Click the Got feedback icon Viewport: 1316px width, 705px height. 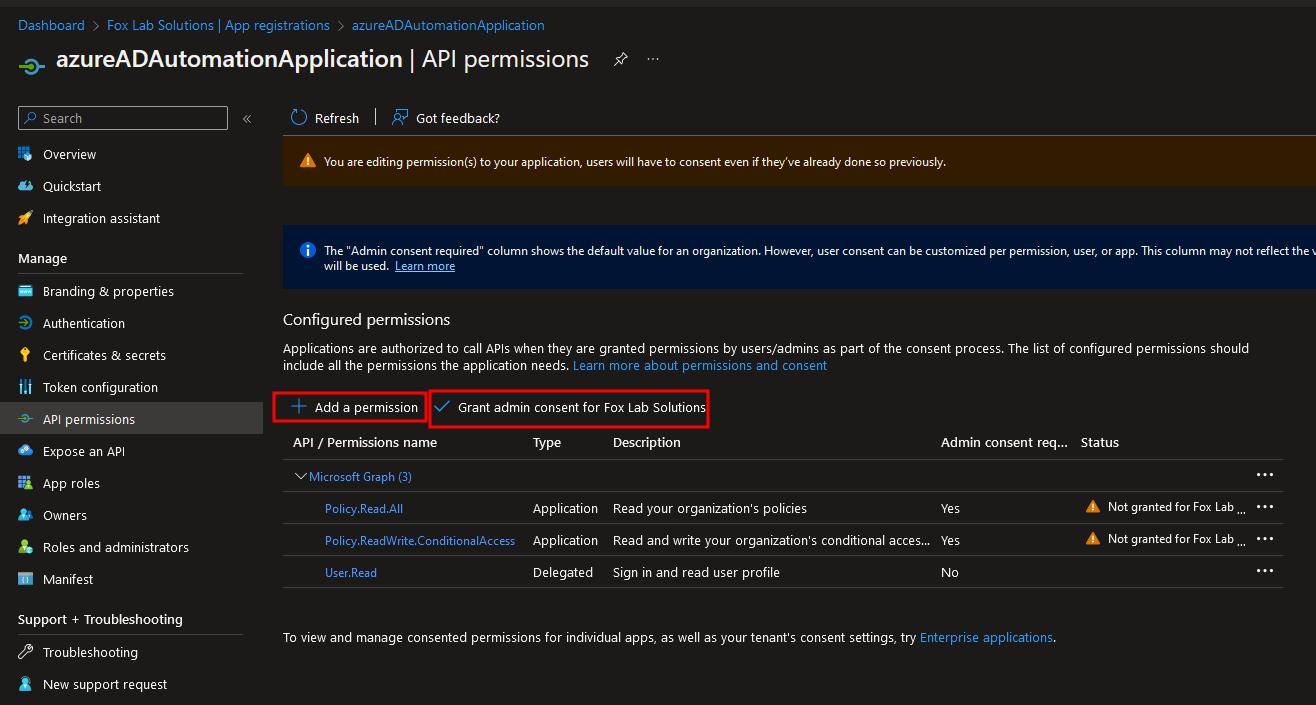click(x=400, y=118)
